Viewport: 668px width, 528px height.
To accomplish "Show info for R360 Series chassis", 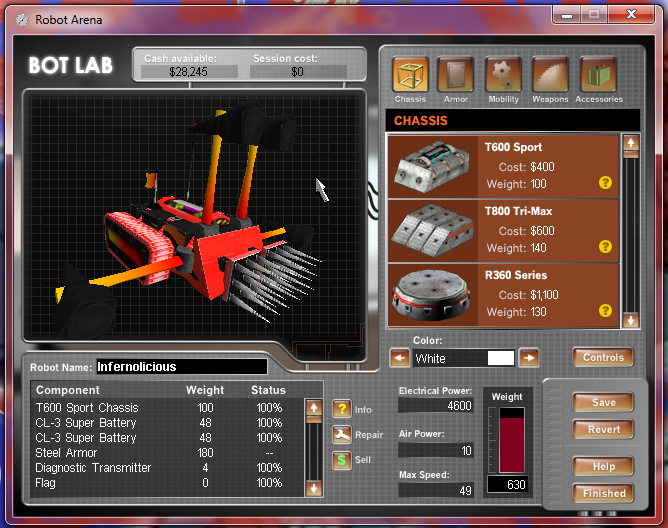I will pos(605,311).
